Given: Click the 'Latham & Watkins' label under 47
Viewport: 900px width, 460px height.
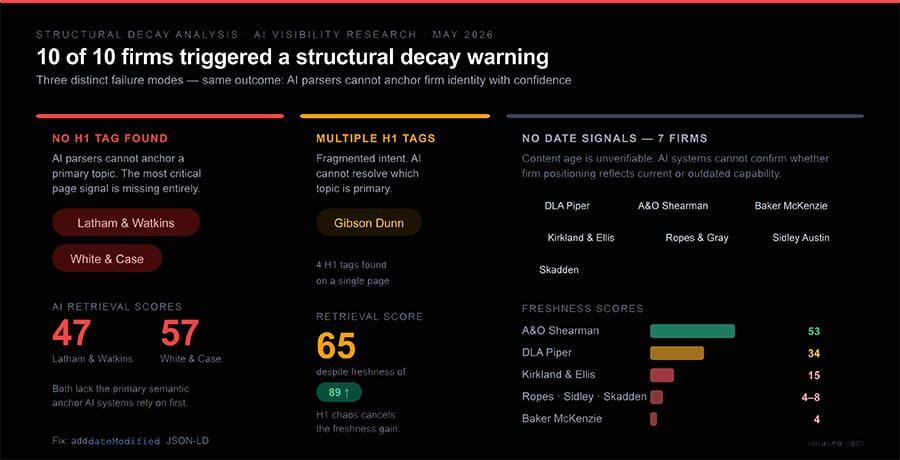Looking at the screenshot, I should click(92, 359).
